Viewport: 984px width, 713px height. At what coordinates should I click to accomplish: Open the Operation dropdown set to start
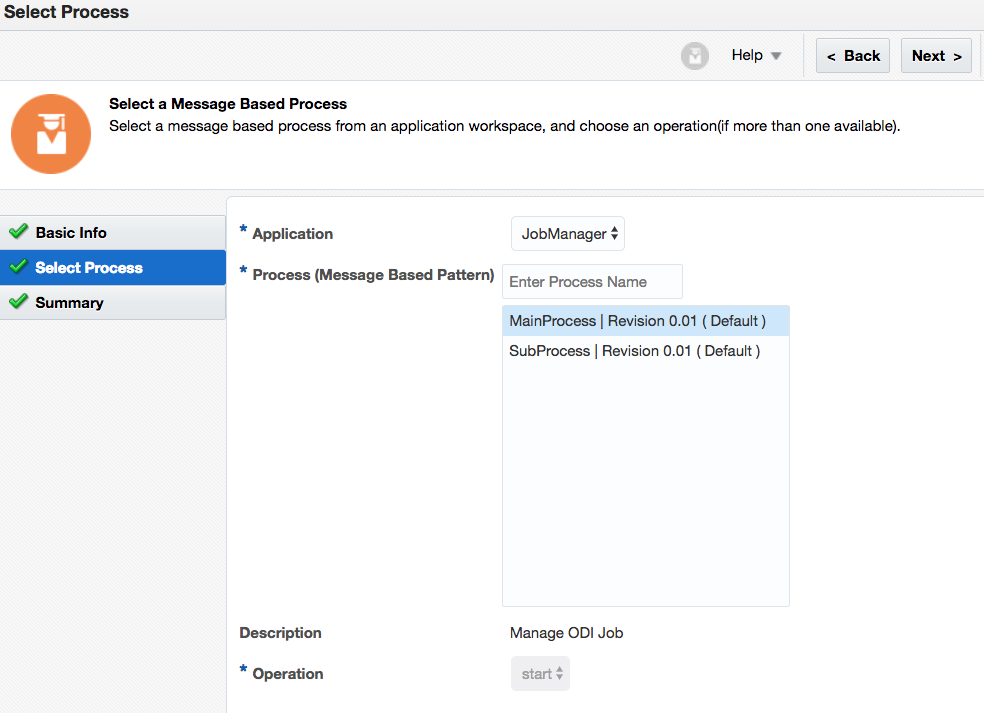[x=540, y=674]
